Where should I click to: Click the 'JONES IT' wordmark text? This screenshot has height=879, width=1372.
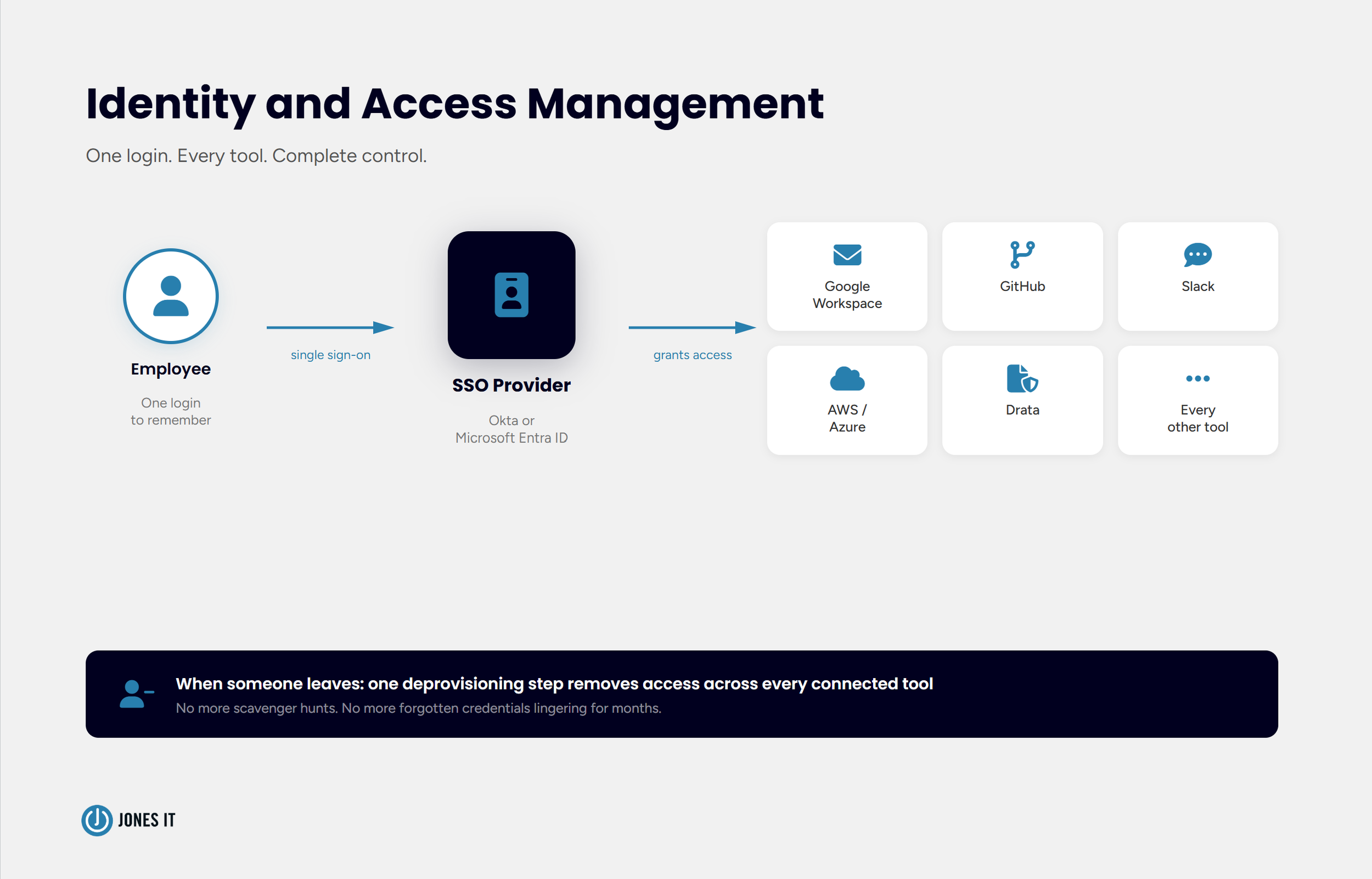pos(147,820)
